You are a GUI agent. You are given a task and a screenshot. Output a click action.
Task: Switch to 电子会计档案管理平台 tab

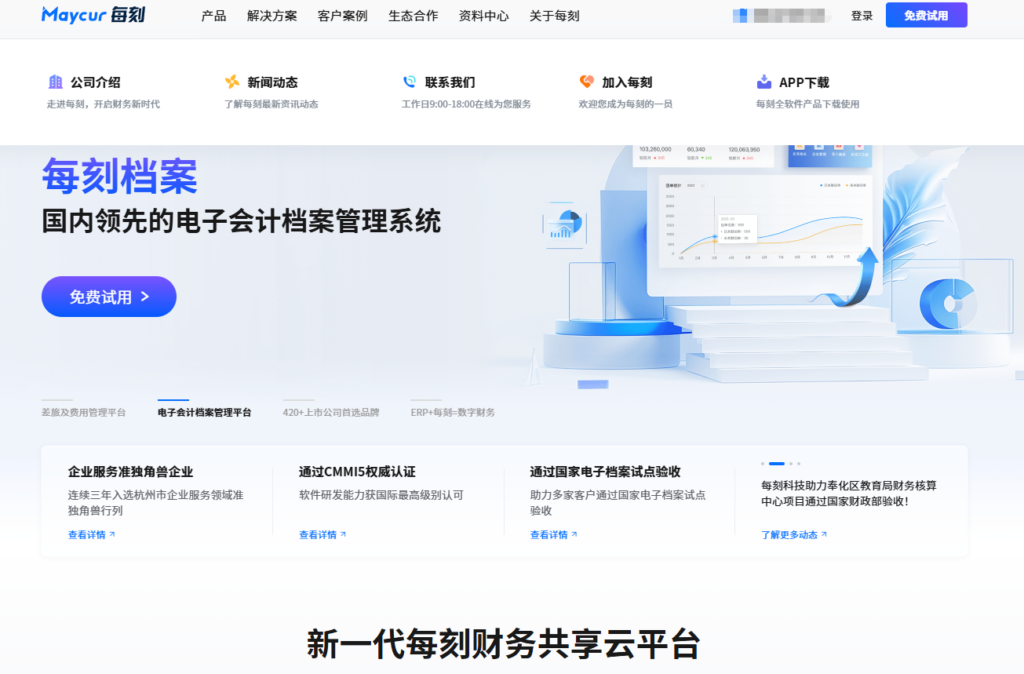click(203, 410)
